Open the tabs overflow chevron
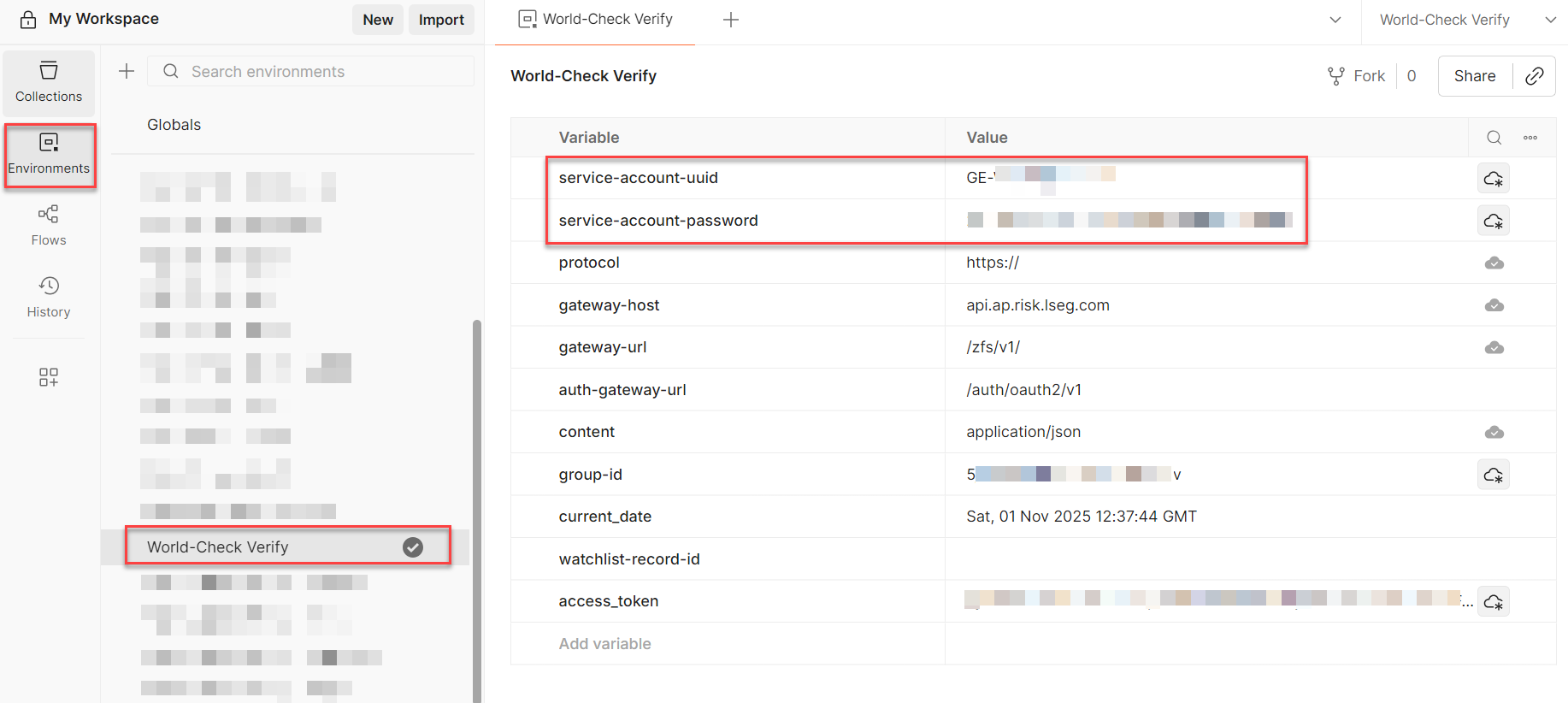Screen dimensions: 1568x703 [1335, 19]
